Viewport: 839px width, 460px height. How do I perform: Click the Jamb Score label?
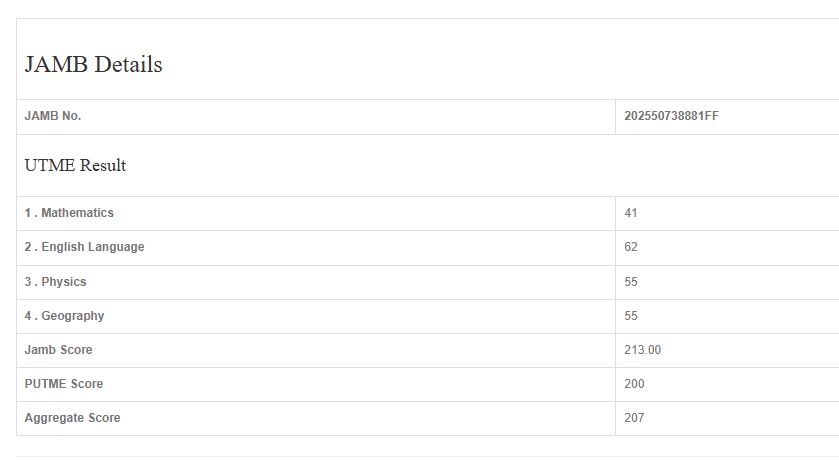[58, 350]
